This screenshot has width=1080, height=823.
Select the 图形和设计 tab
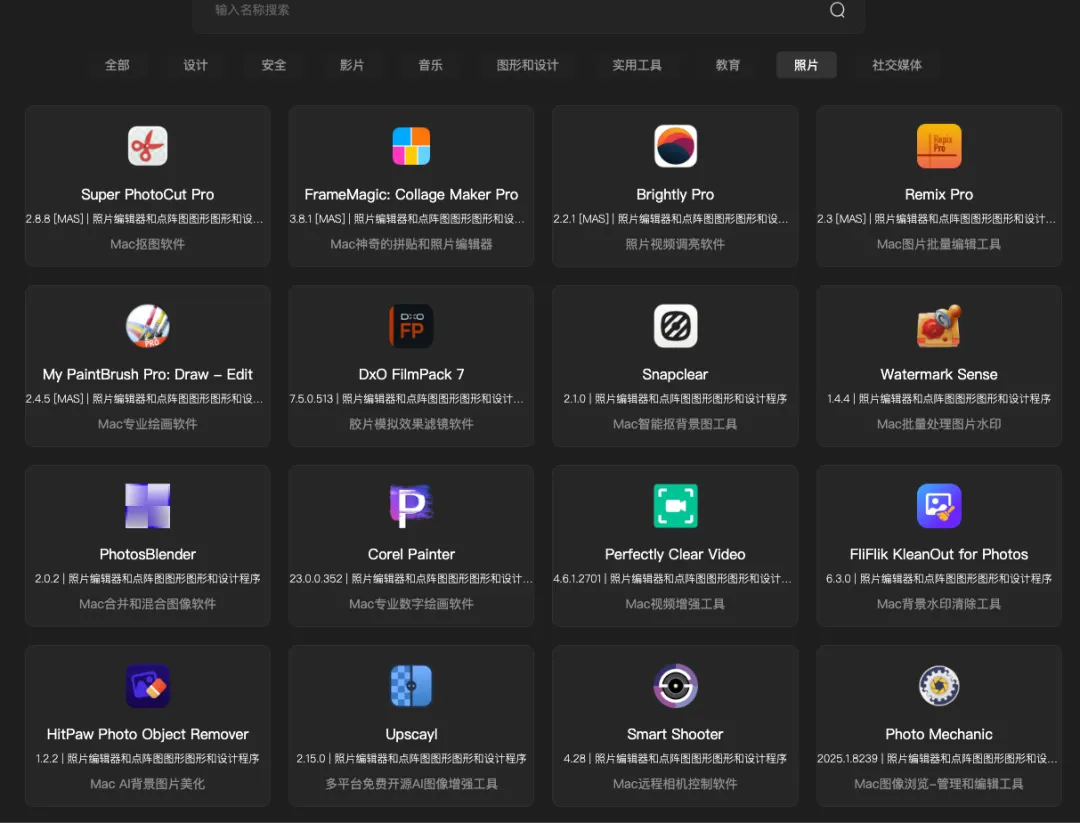point(528,65)
